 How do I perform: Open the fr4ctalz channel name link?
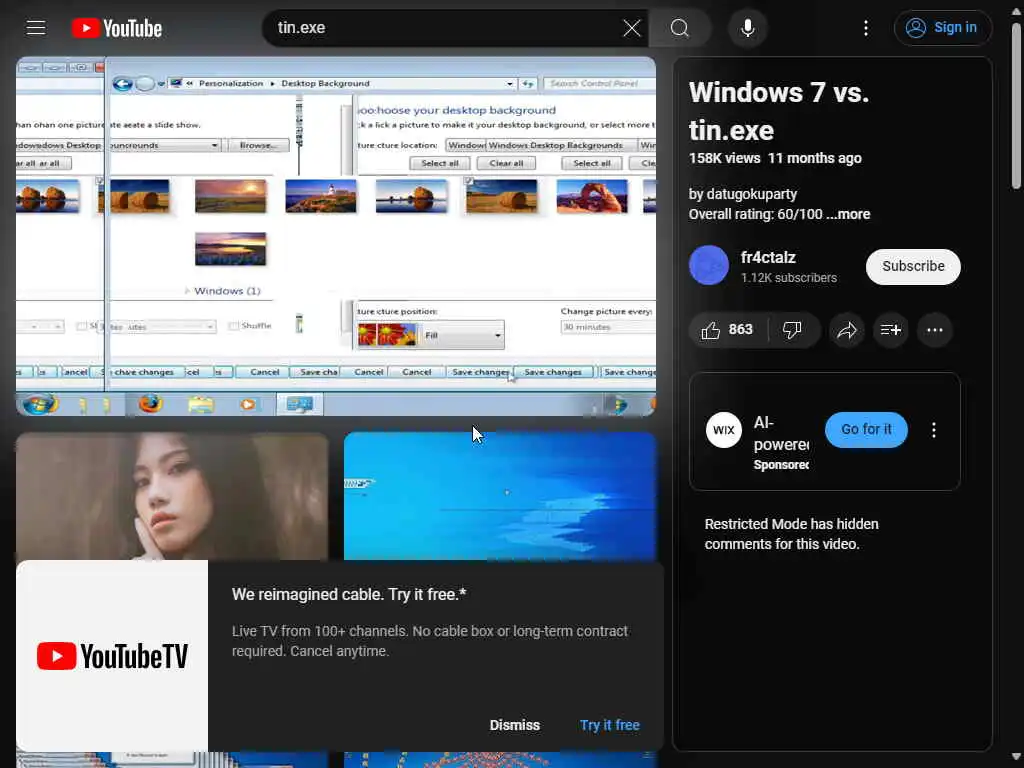coord(768,257)
